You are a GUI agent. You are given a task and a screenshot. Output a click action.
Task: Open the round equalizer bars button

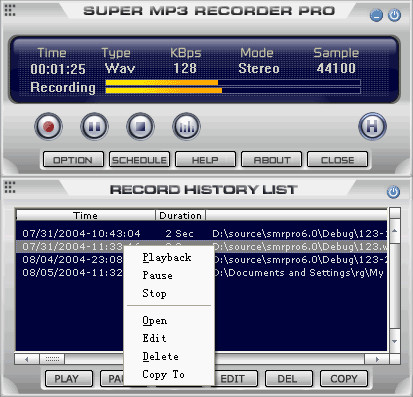(186, 127)
